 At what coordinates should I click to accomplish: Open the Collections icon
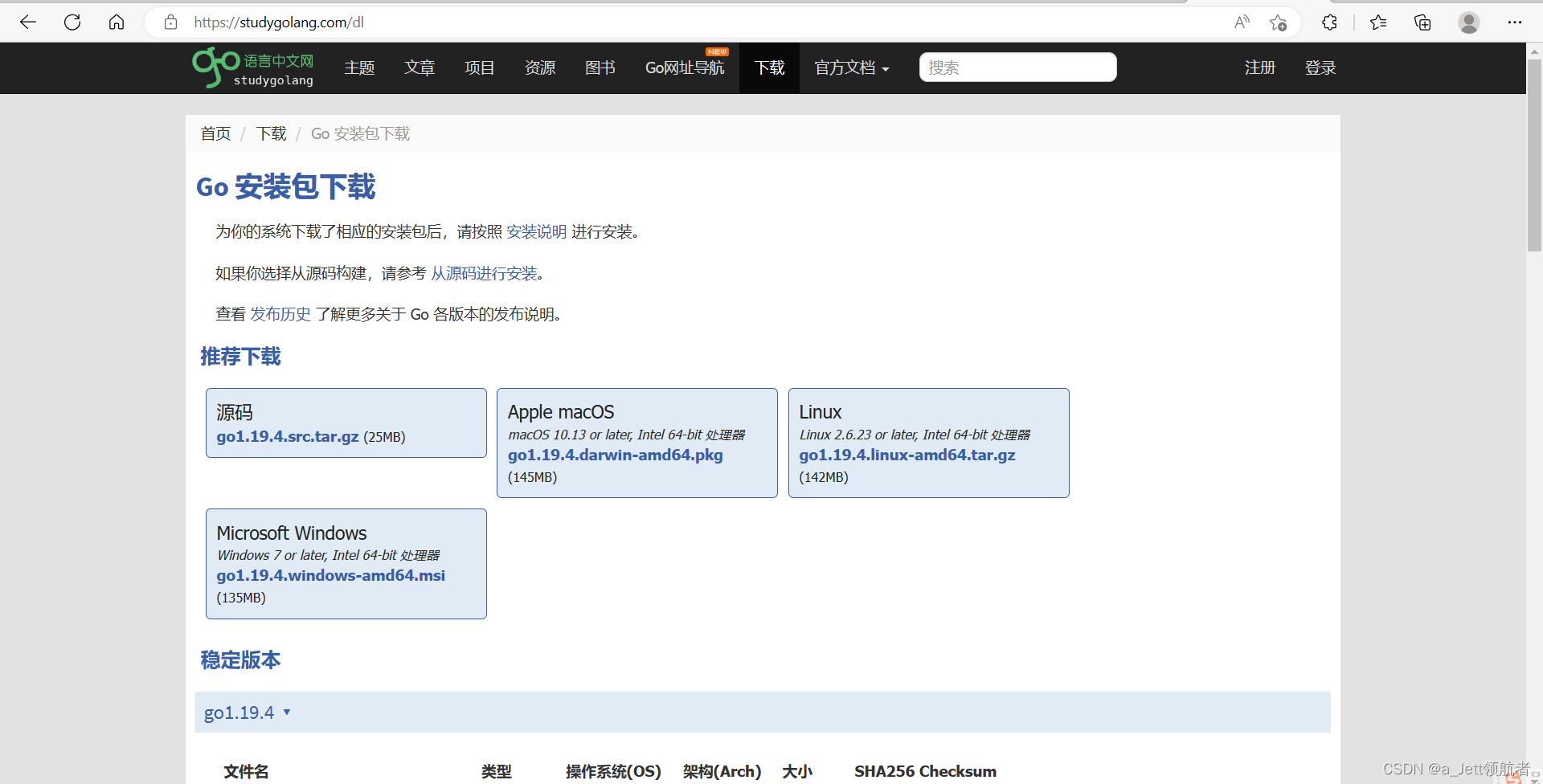tap(1422, 22)
